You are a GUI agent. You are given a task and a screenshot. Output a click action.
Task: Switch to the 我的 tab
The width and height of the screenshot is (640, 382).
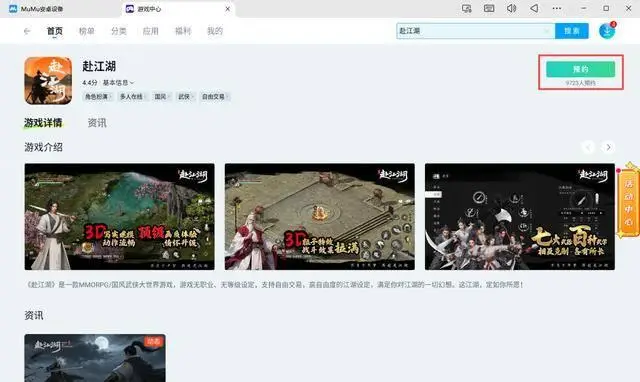(215, 31)
